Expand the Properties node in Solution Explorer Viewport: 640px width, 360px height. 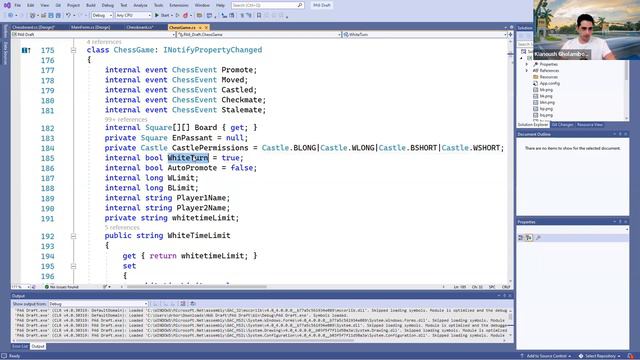click(527, 64)
